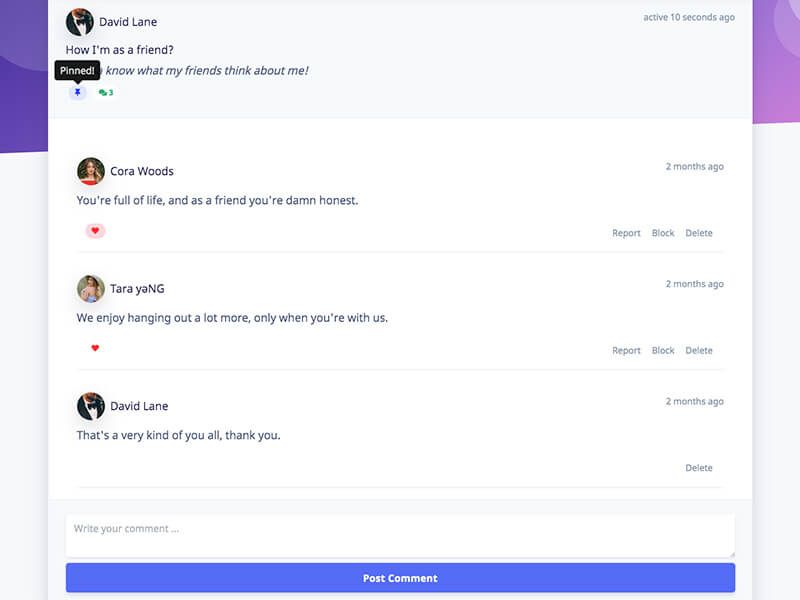Open David Lane's avatar on his reply
This screenshot has width=800, height=600.
[x=92, y=405]
